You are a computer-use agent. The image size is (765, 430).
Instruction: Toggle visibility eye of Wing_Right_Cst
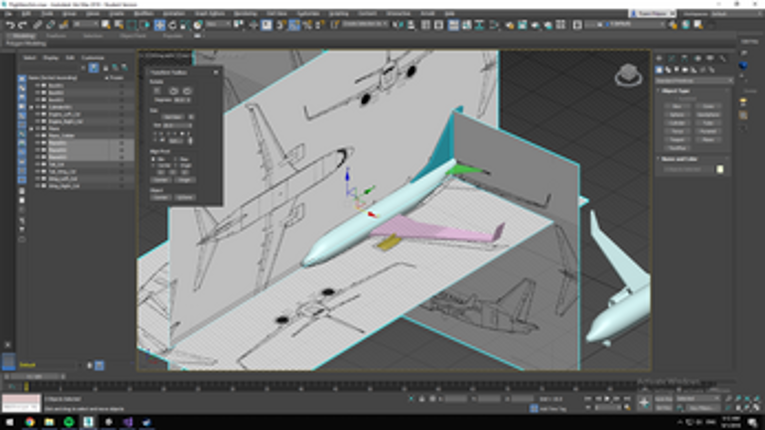click(37, 186)
